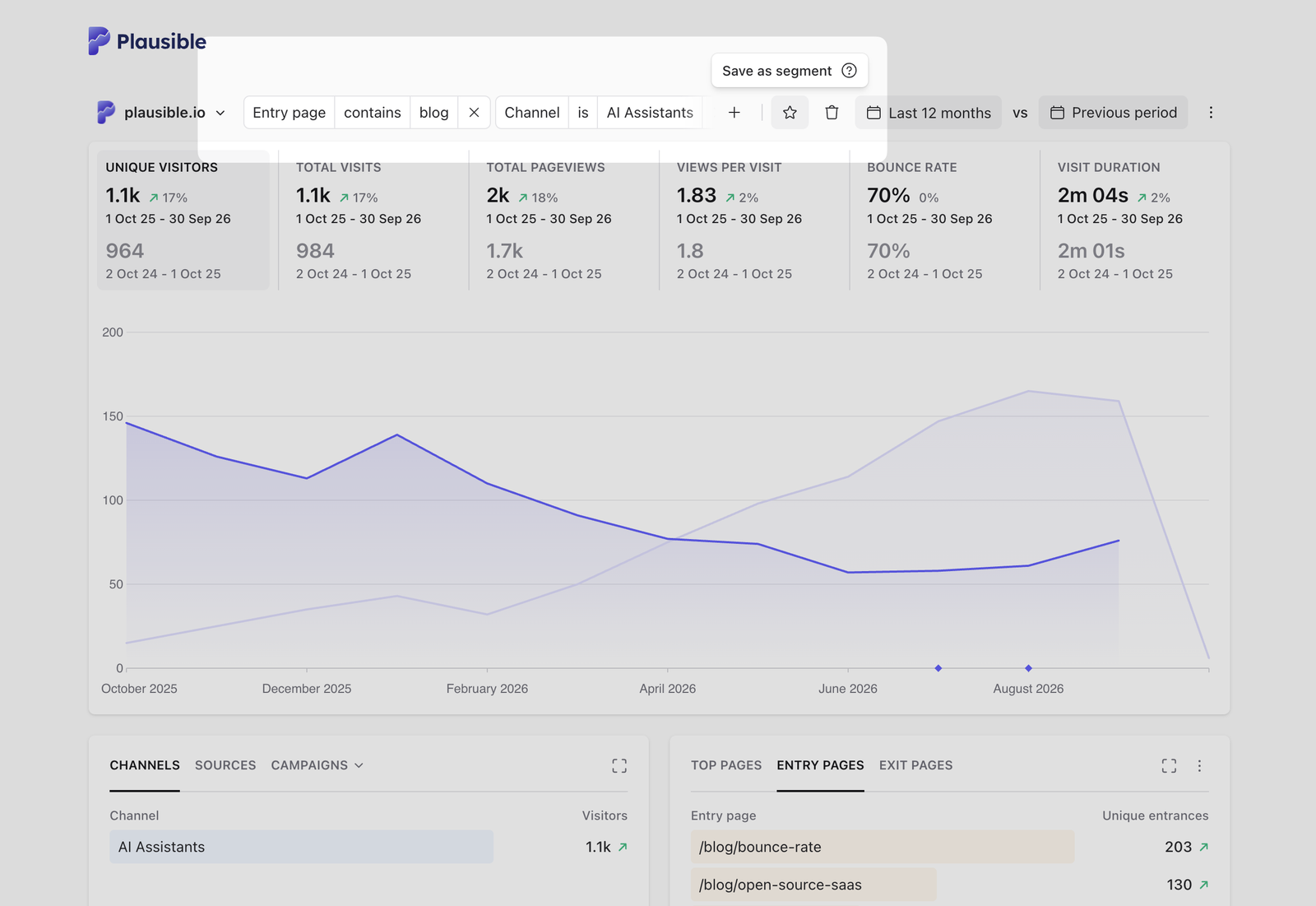Viewport: 1316px width, 906px height.
Task: Click the /blog/open-source-saas entry page row
Action: pyautogui.click(x=950, y=885)
